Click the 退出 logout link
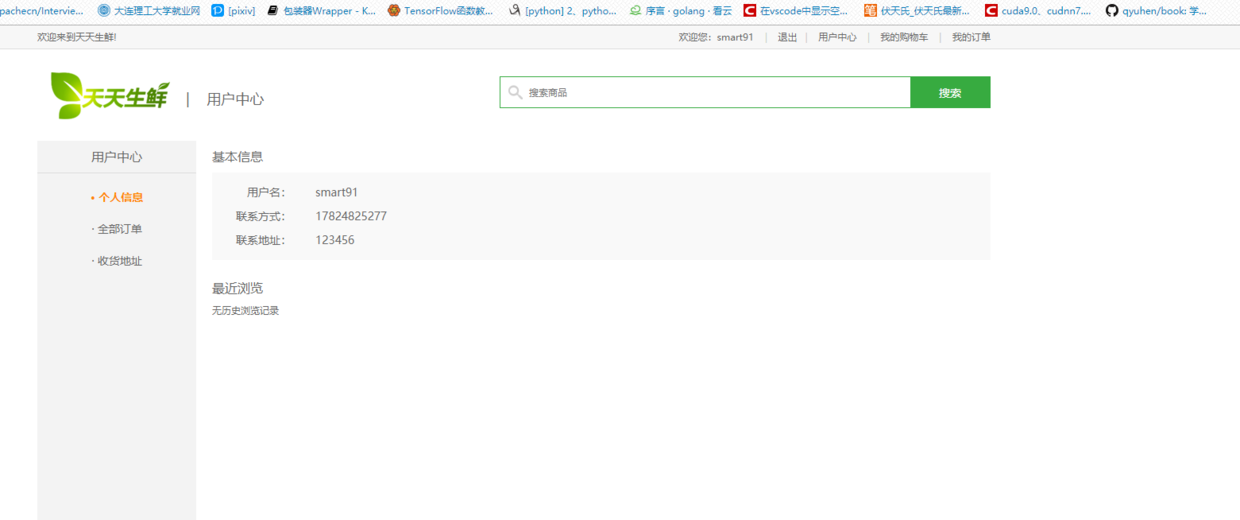Screen dimensions: 1240x520 point(787,37)
